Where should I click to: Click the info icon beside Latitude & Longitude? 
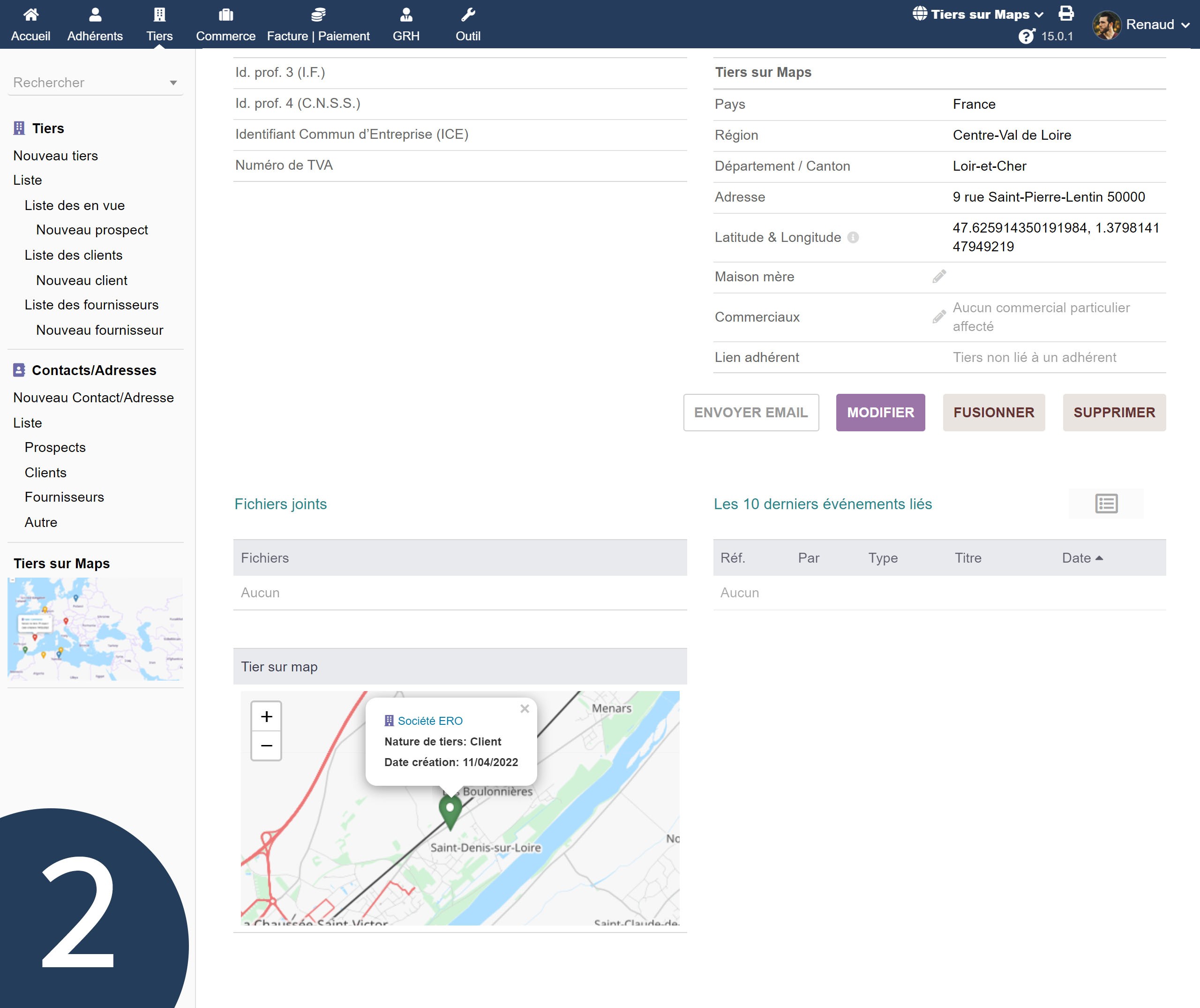pos(853,237)
